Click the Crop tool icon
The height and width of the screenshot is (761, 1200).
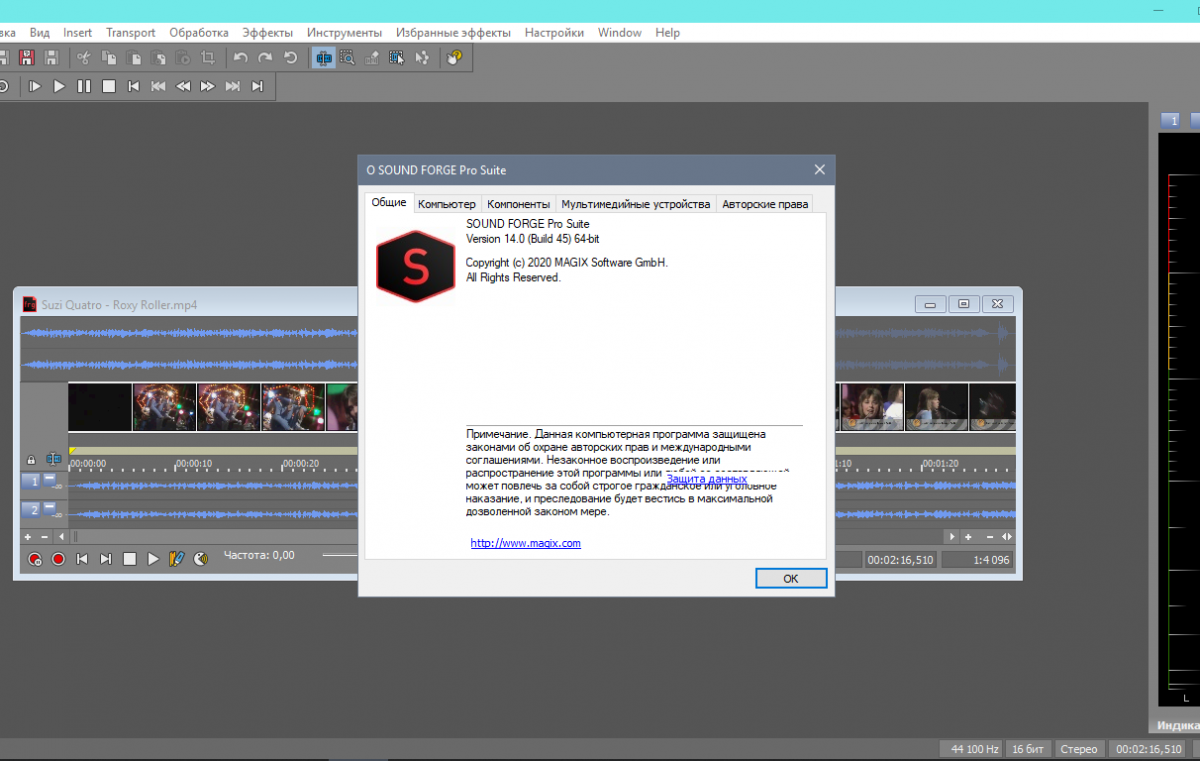[208, 58]
